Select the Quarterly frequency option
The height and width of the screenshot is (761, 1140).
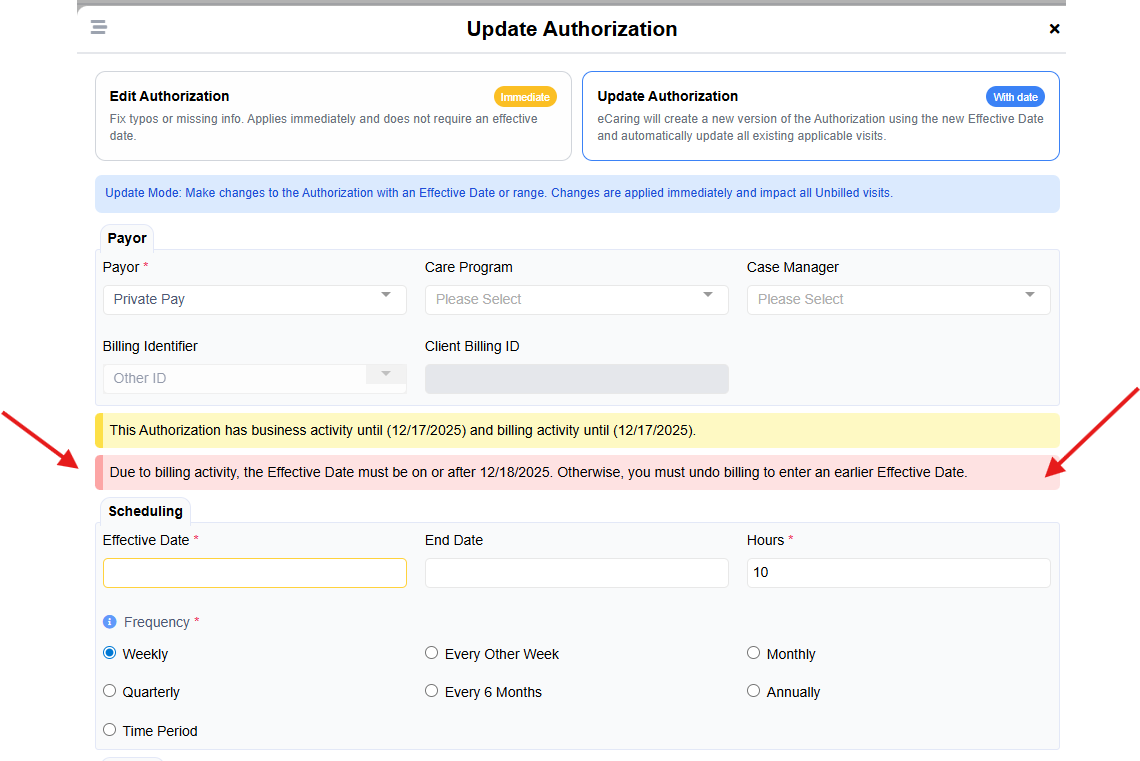tap(110, 691)
